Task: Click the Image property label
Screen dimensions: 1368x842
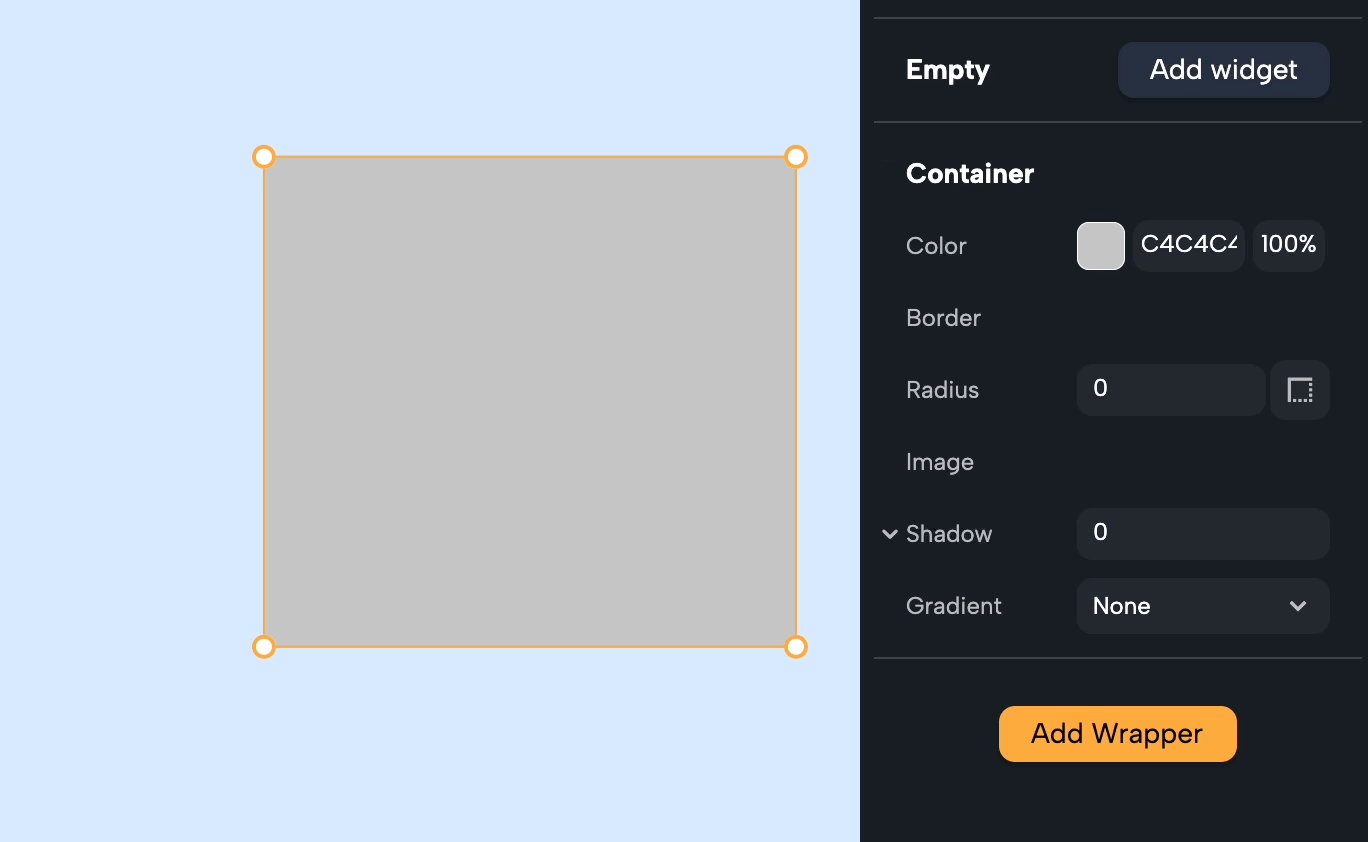Action: pos(940,462)
